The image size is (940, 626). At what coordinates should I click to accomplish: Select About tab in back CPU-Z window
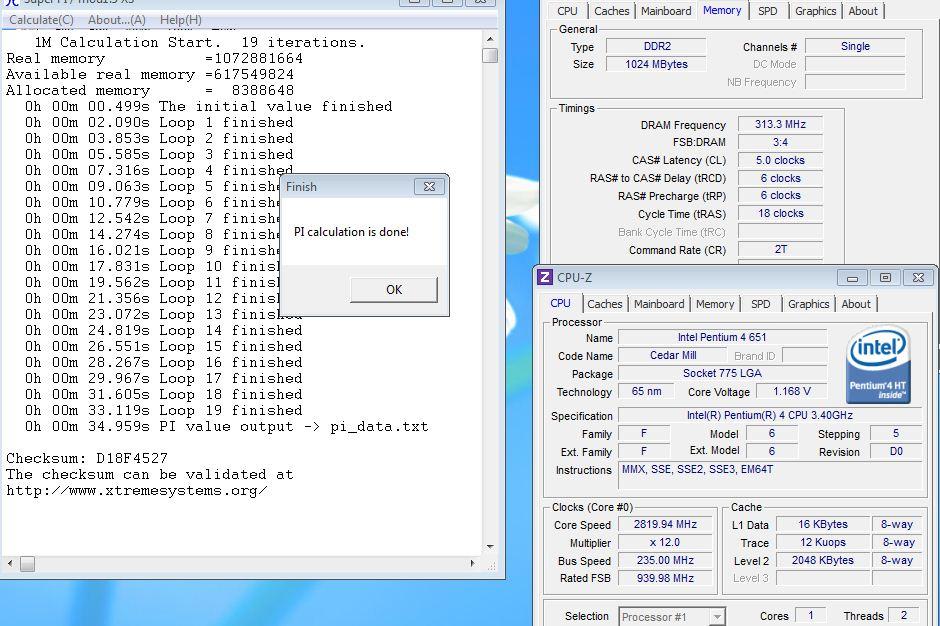[x=863, y=11]
